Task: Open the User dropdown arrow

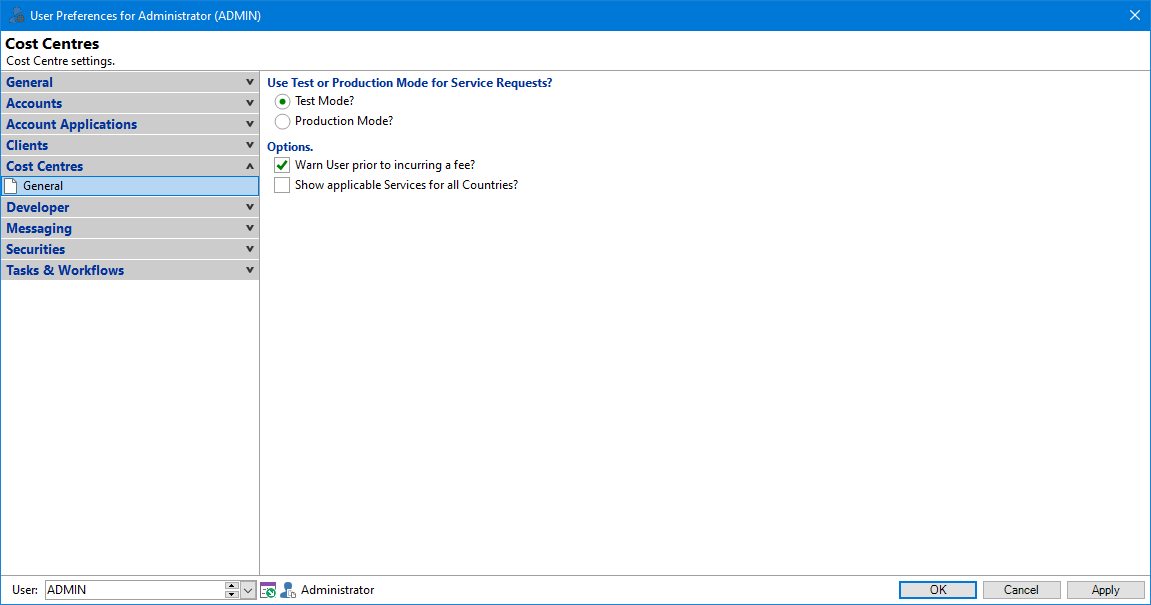Action: tap(248, 590)
